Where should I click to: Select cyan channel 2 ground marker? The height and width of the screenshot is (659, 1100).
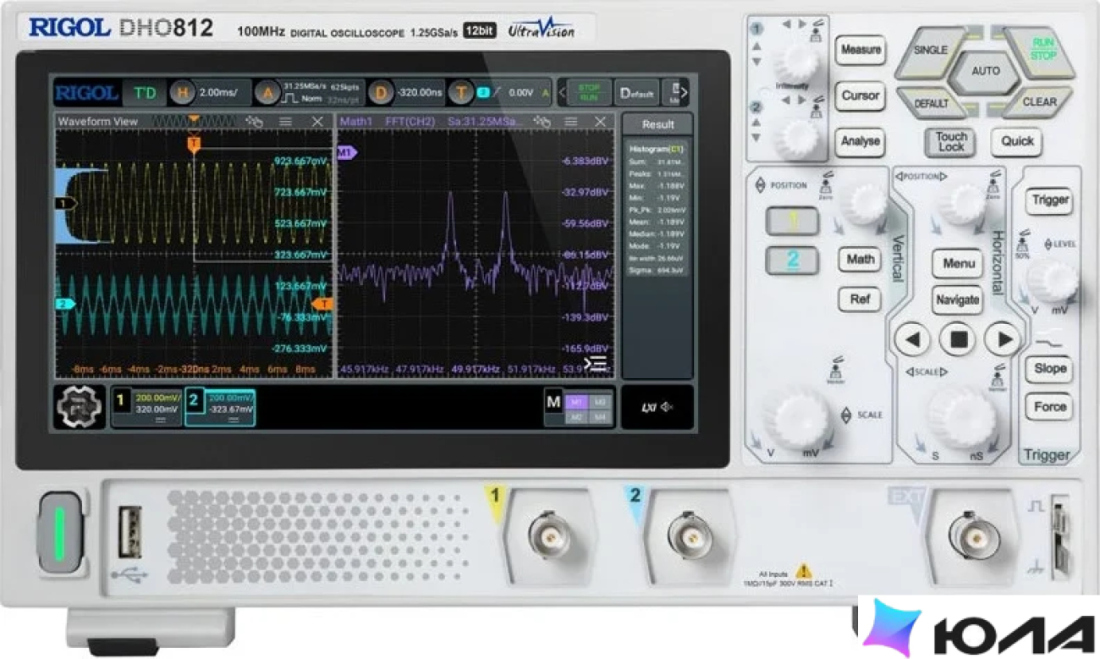coord(65,304)
